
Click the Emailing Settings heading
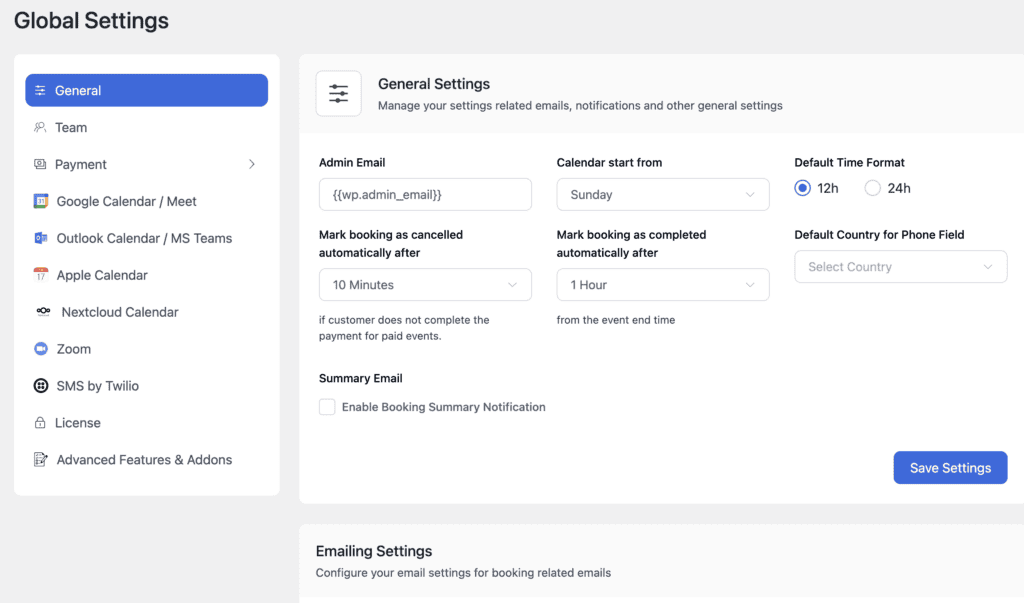(x=374, y=551)
